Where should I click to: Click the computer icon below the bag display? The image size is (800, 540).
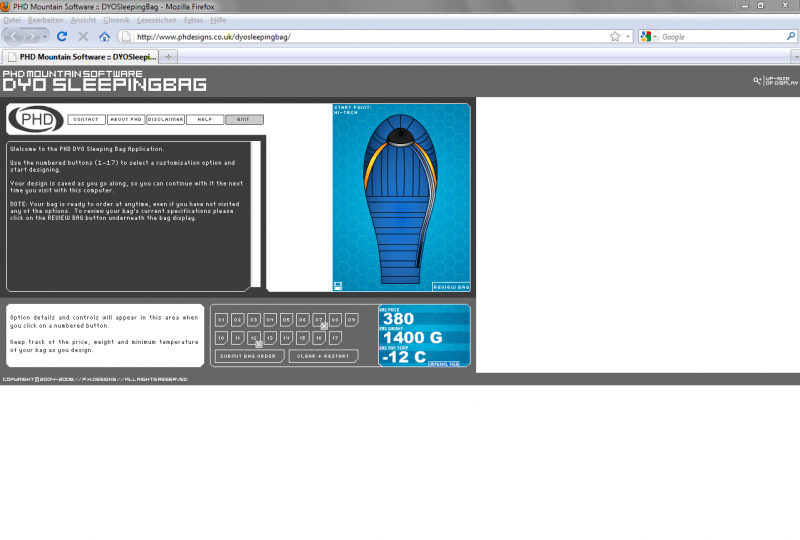[338, 286]
